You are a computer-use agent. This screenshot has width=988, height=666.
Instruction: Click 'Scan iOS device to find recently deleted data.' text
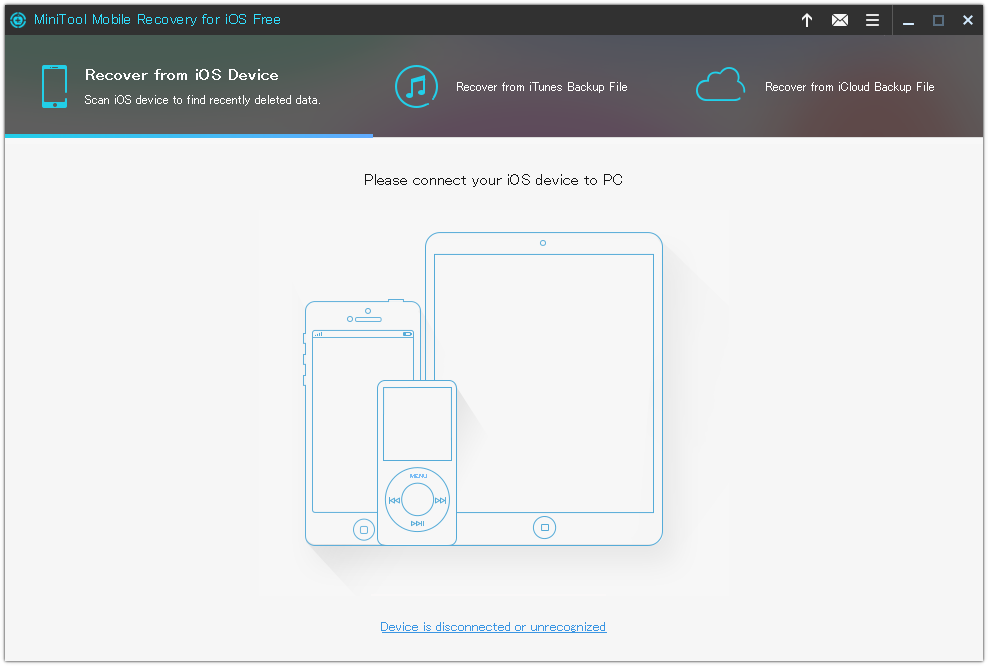tap(202, 100)
